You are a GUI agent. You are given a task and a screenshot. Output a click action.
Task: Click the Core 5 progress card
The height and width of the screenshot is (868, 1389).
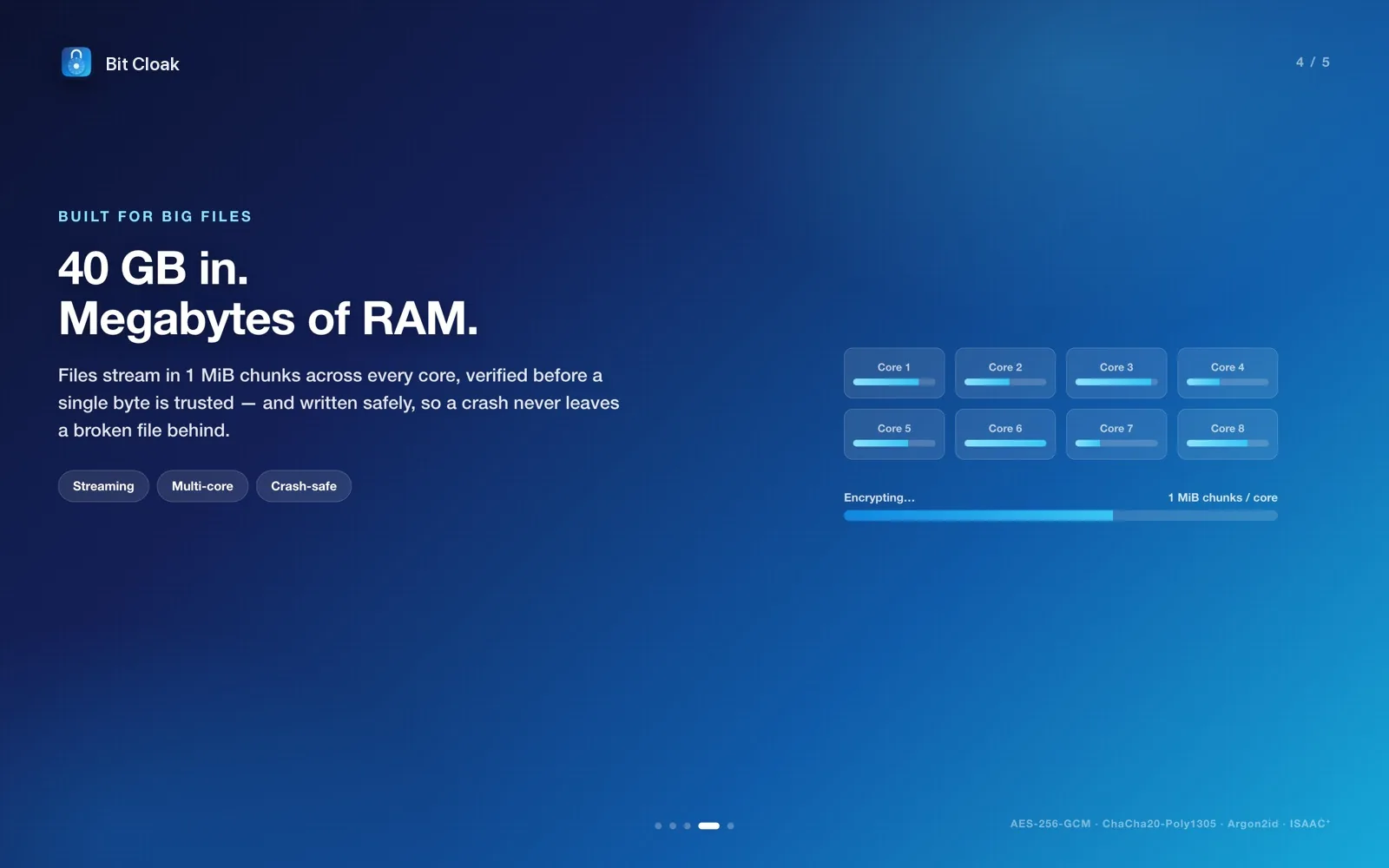pyautogui.click(x=894, y=434)
